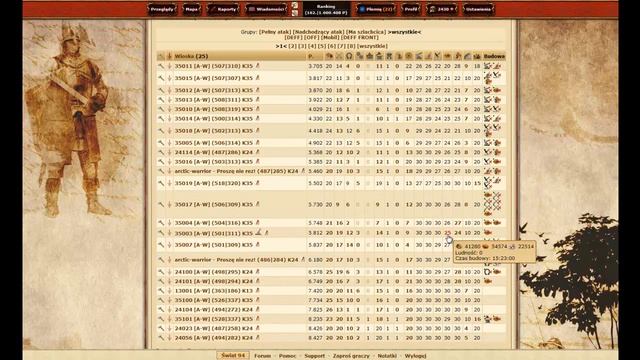Screen dimensions: 640x360
Task: Click the Farm column header icon
Action: (447, 56)
